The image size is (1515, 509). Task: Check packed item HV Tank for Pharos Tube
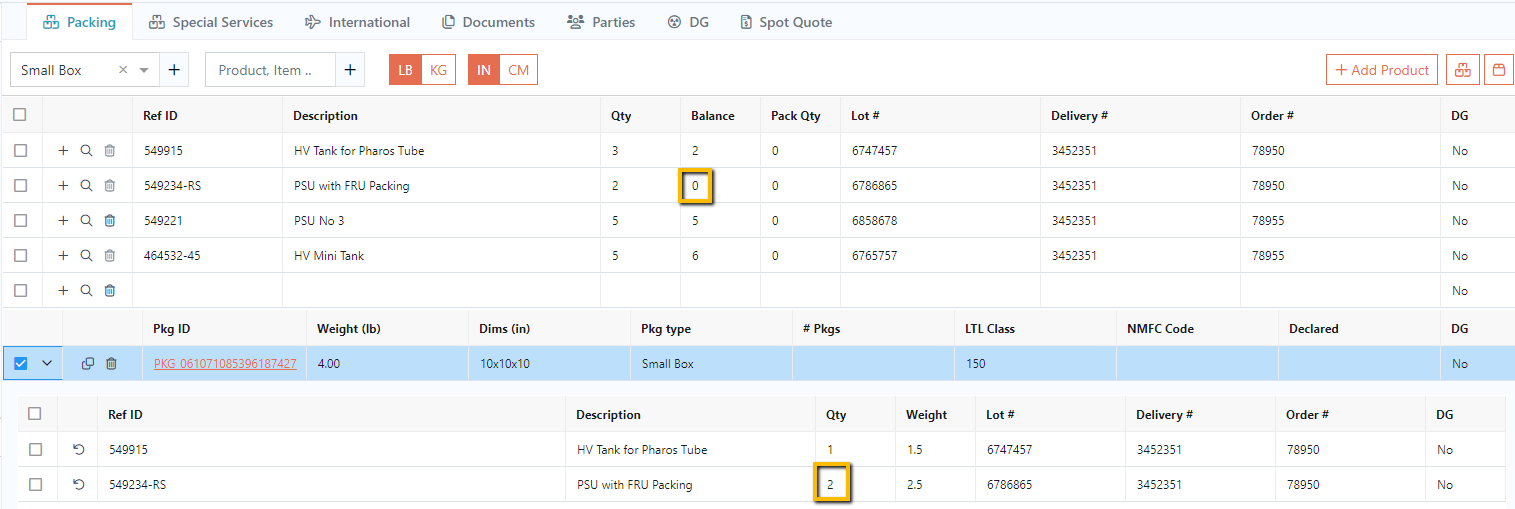[35, 449]
